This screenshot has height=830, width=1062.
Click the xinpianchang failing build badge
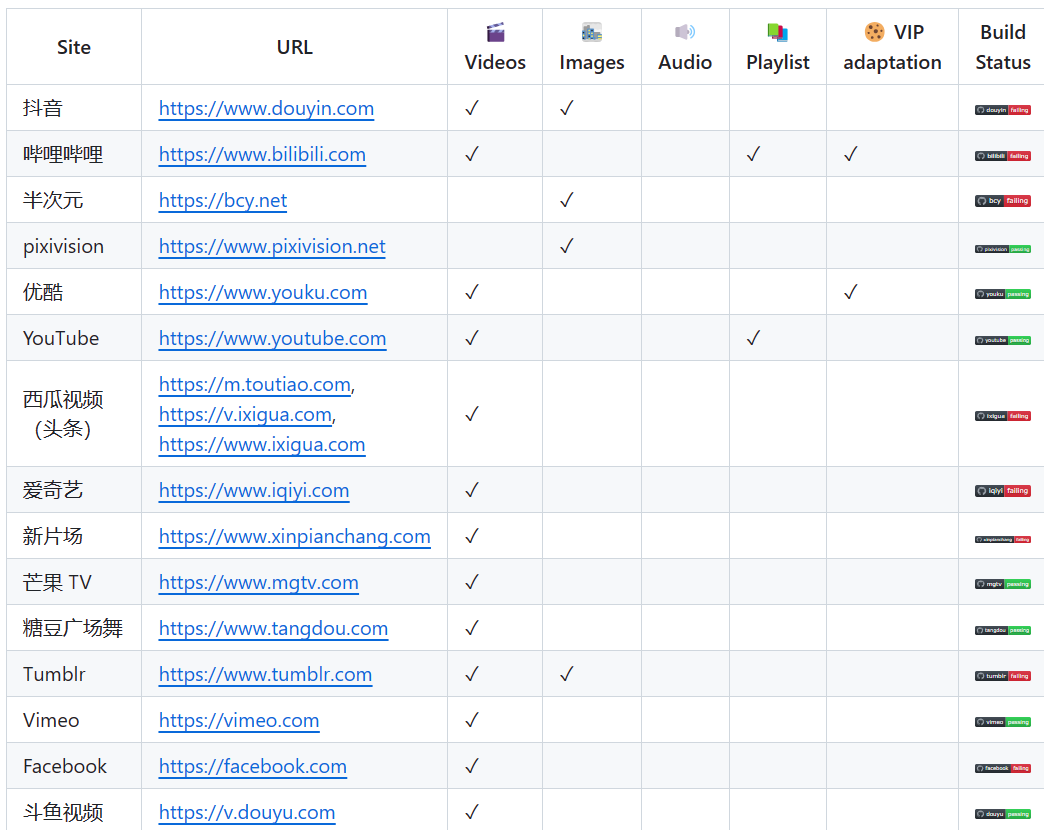[1002, 539]
